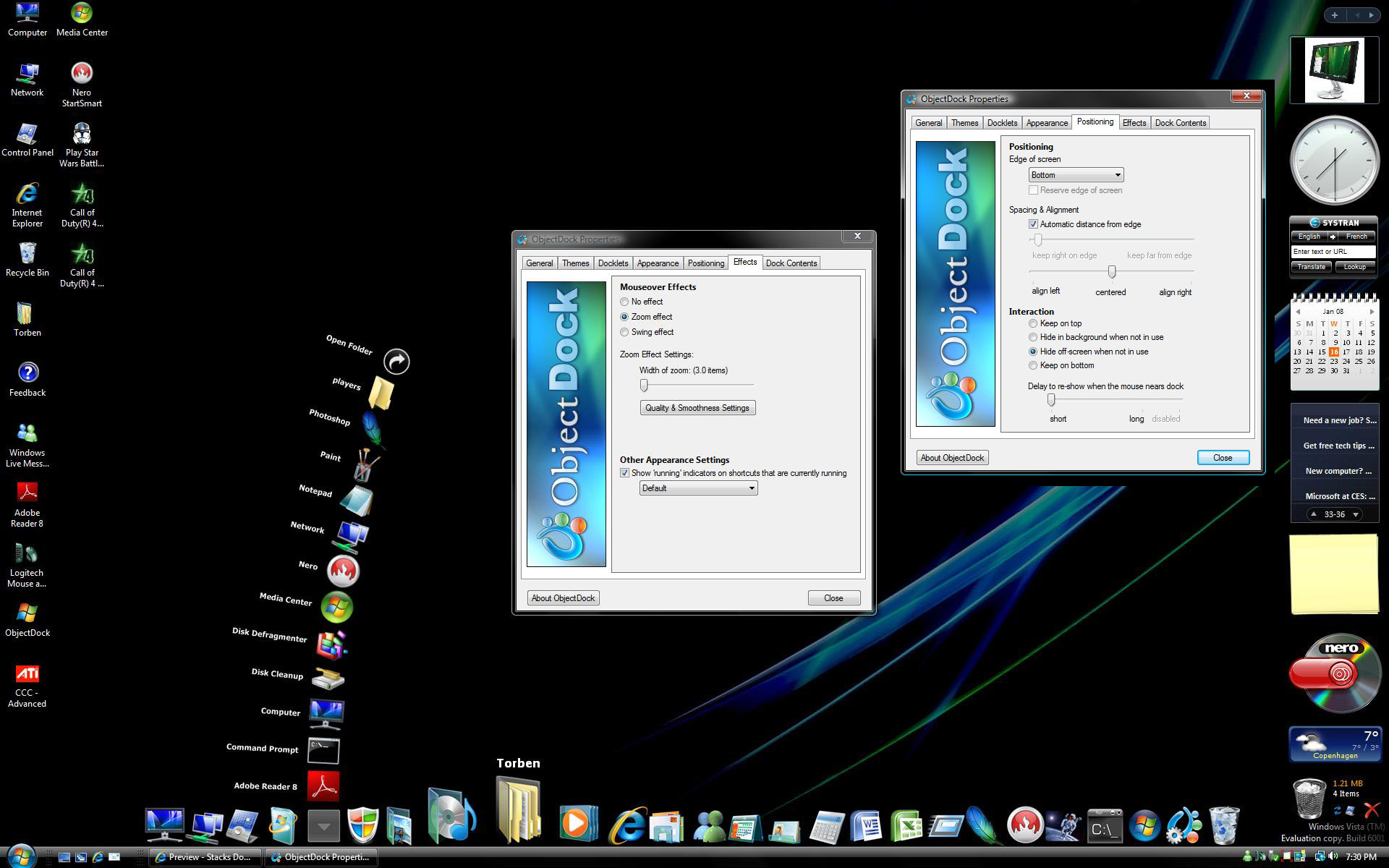Screen dimensions: 1389x868
Task: Open Nero flame icon in bottom dock
Action: 1024,825
